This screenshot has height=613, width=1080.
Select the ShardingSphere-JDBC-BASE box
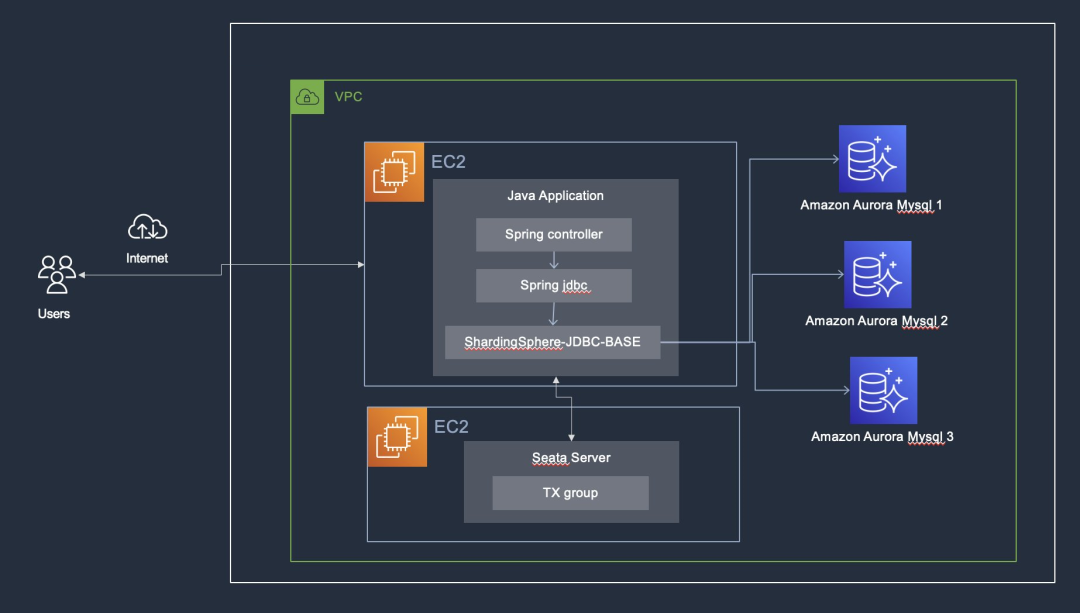(552, 342)
